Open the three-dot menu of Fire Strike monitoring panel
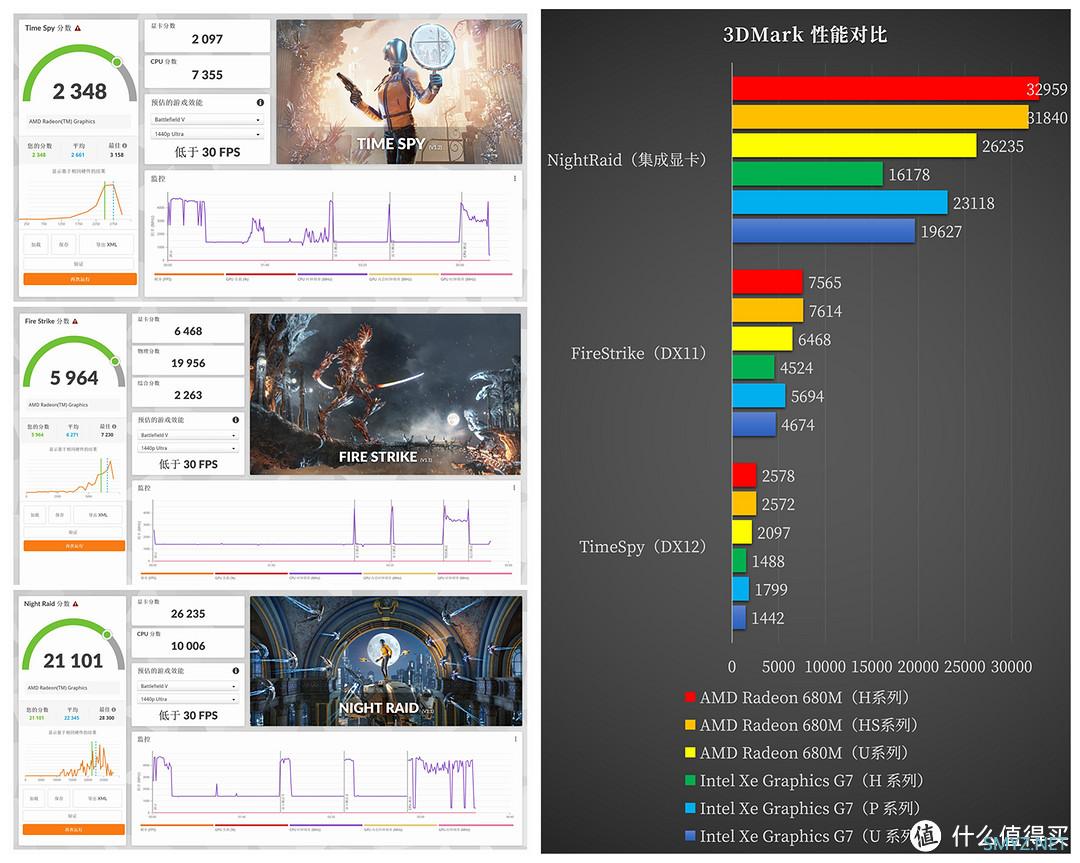 (514, 488)
